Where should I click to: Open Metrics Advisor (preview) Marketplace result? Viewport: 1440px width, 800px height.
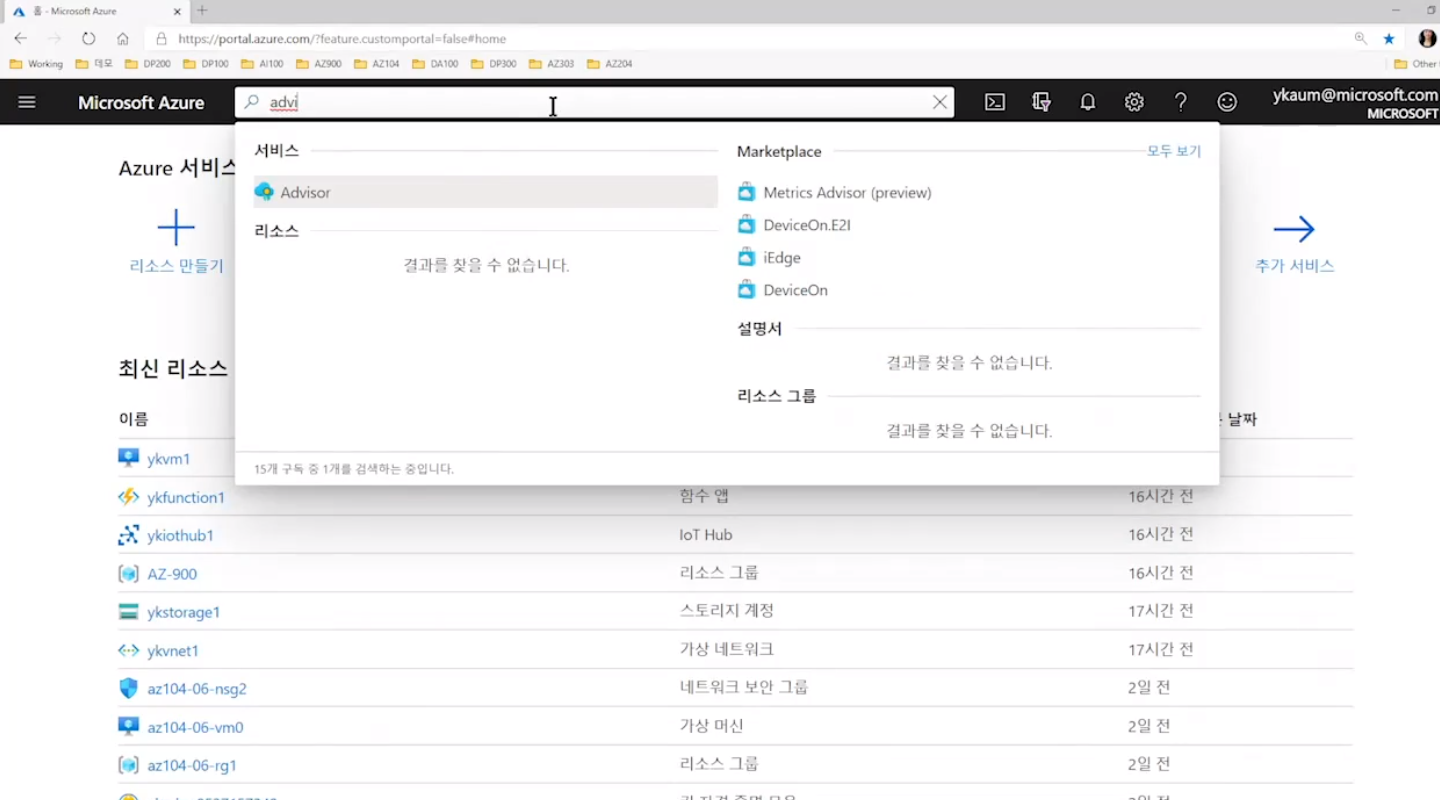(847, 192)
